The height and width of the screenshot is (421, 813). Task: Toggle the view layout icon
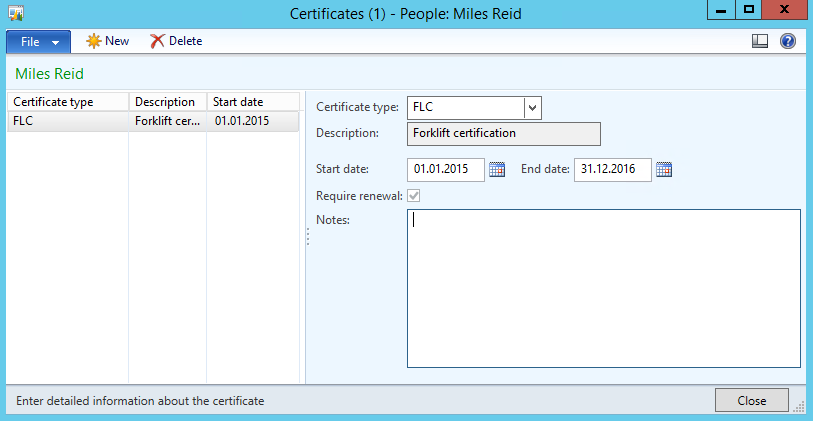coord(760,41)
